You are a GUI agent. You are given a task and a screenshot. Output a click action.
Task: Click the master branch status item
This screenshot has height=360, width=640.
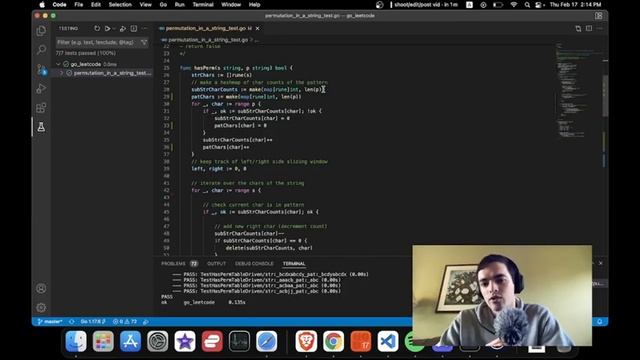(50, 322)
